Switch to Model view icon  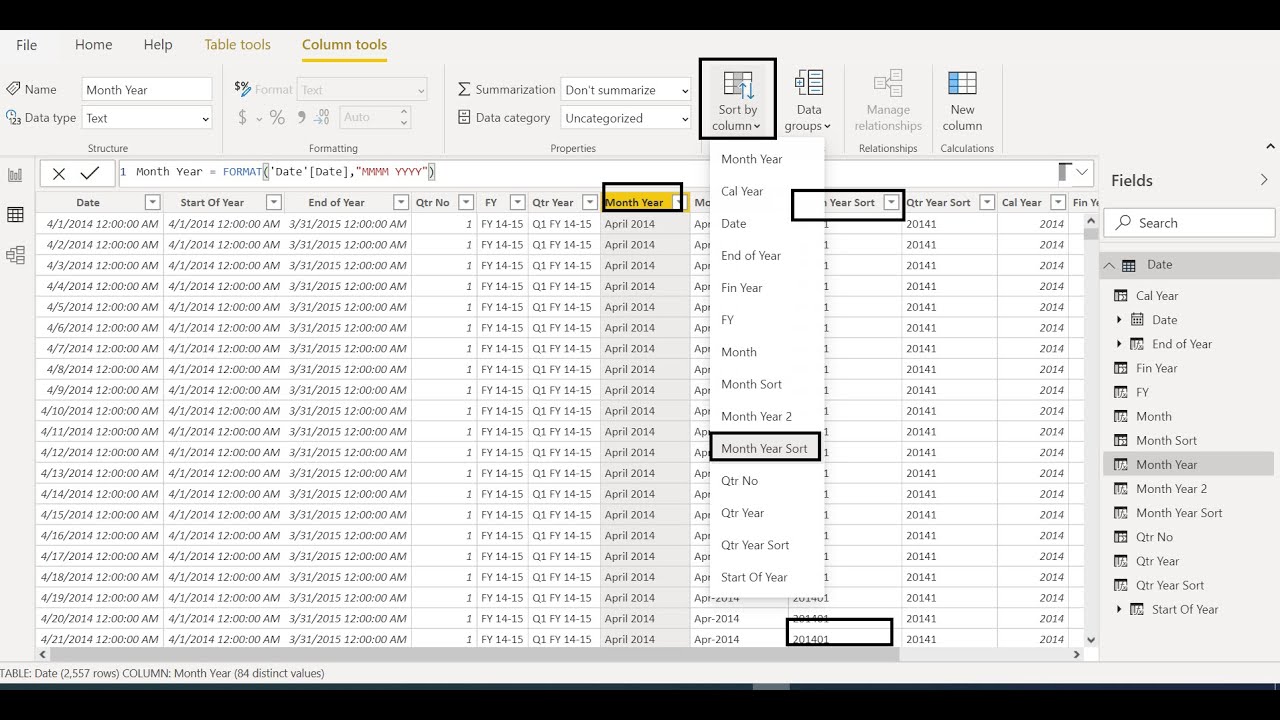(15, 256)
